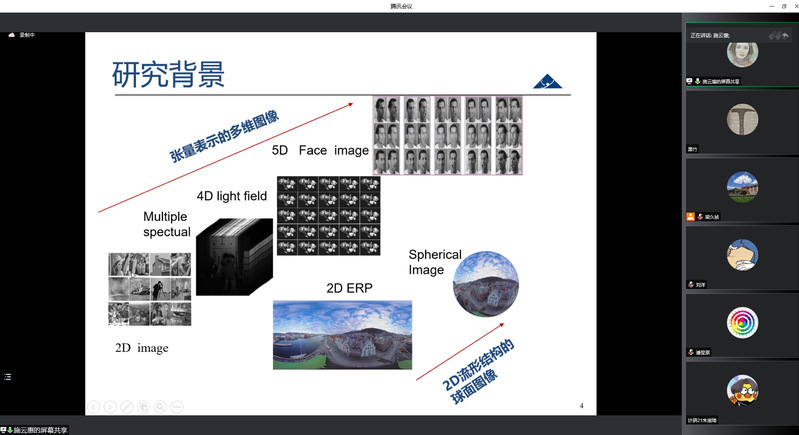Click muted microphone on color wheel avatar tile
Screen dimensions: 799x435
point(691,352)
